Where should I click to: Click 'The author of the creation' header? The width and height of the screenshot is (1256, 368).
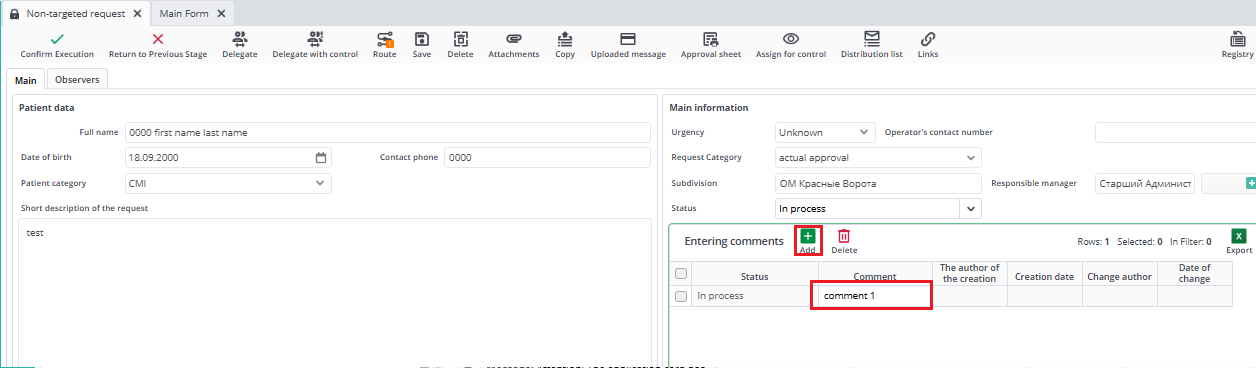tap(969, 273)
